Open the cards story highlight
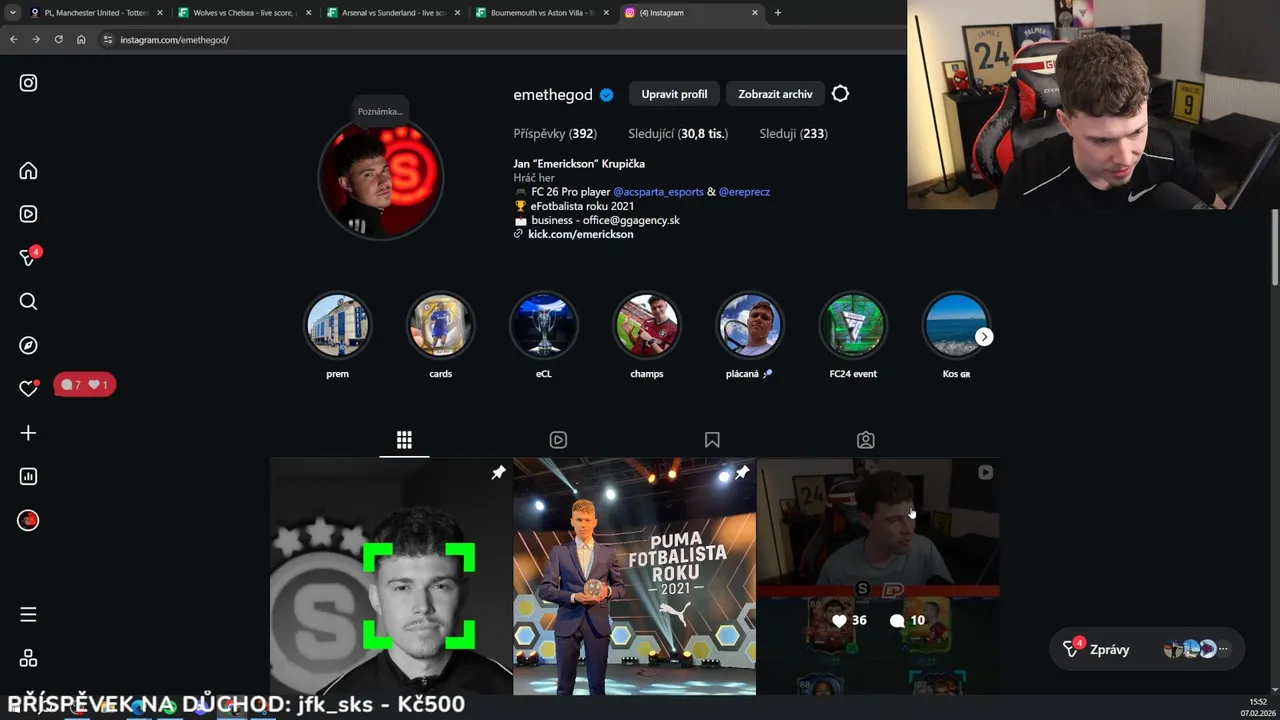Image resolution: width=1280 pixels, height=720 pixels. point(441,326)
